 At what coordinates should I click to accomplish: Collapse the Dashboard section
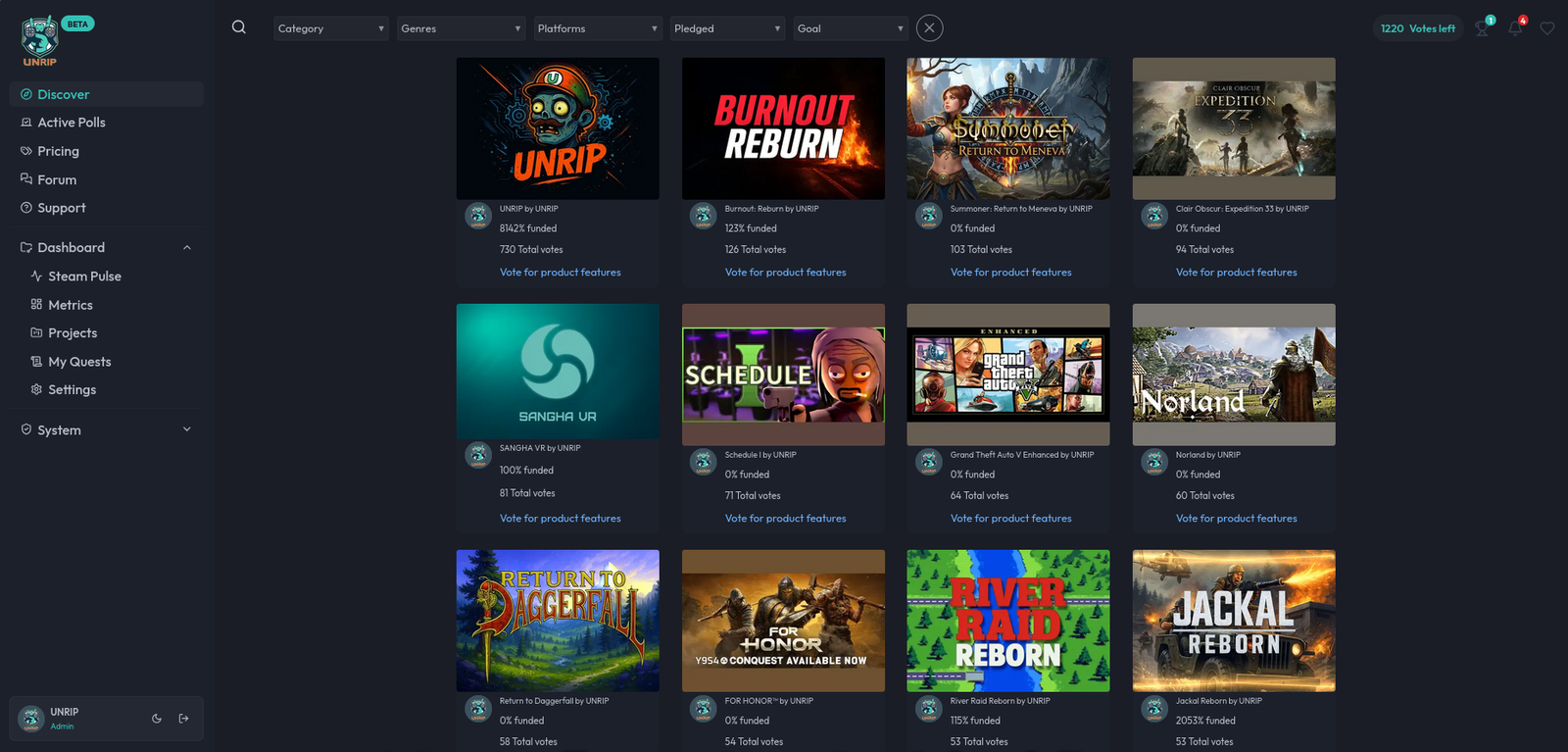(187, 248)
